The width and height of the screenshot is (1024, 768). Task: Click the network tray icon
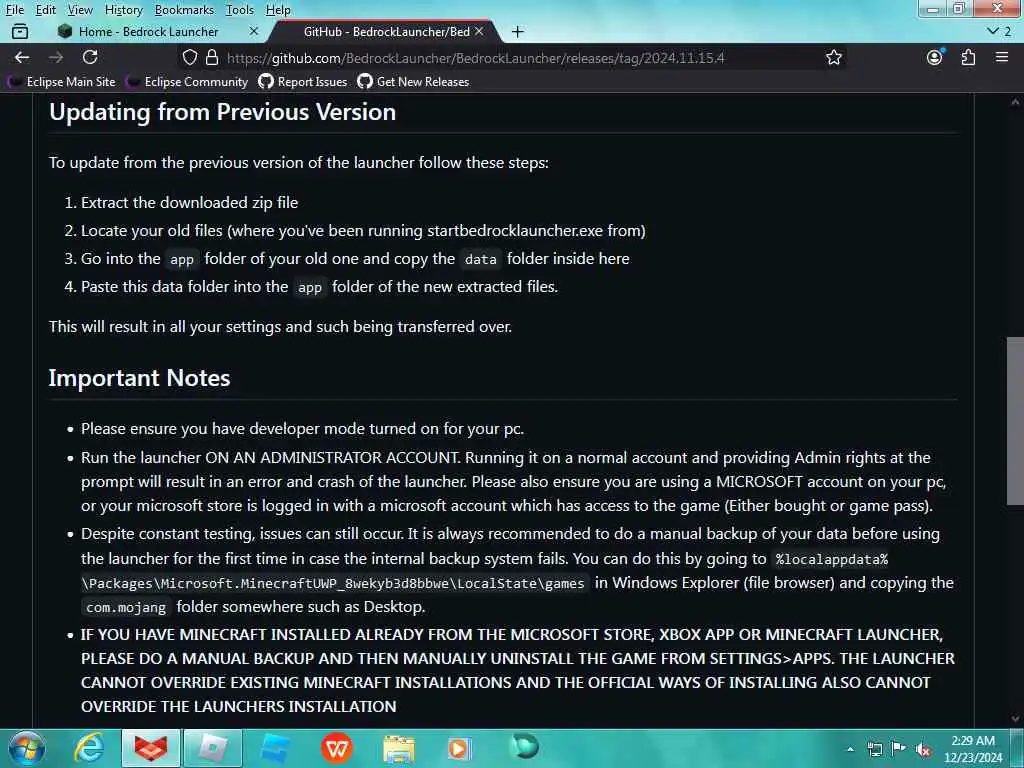[x=874, y=749]
